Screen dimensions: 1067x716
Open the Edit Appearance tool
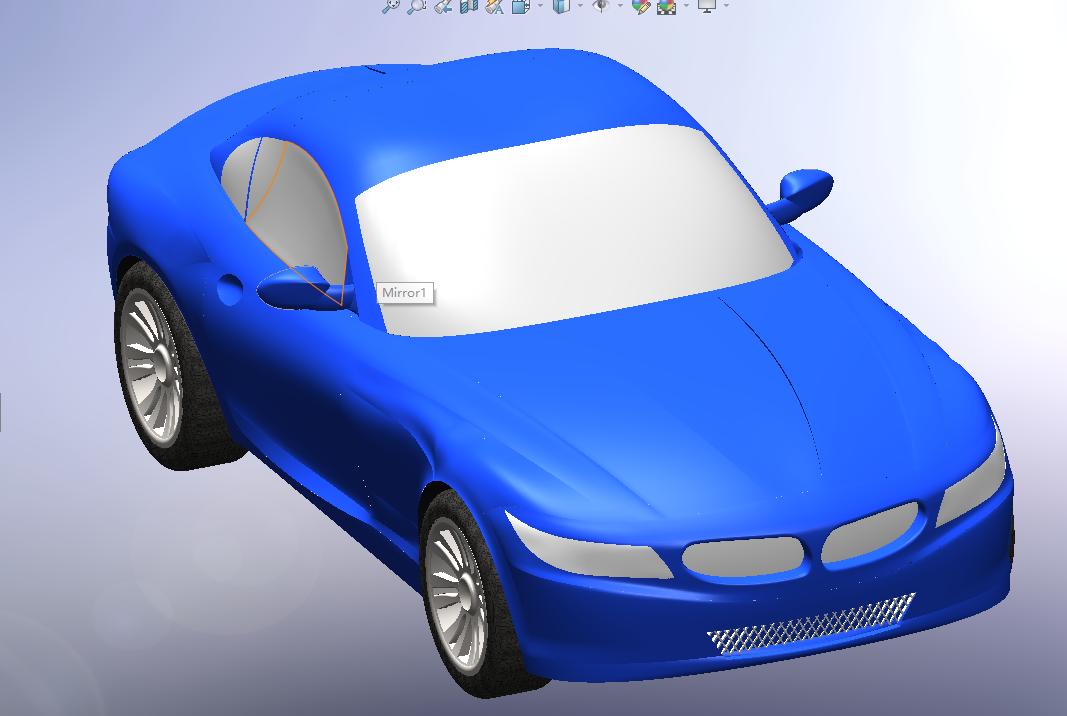(x=640, y=7)
